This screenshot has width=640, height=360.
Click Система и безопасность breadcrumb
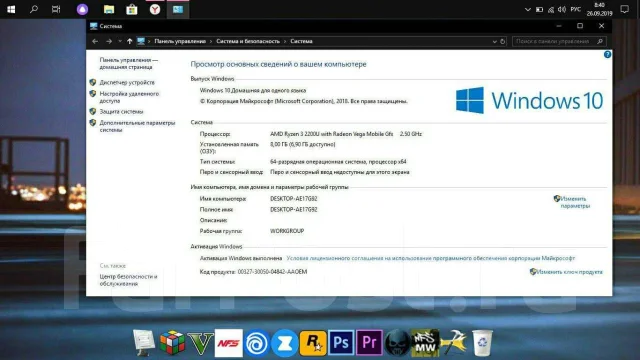click(x=248, y=41)
